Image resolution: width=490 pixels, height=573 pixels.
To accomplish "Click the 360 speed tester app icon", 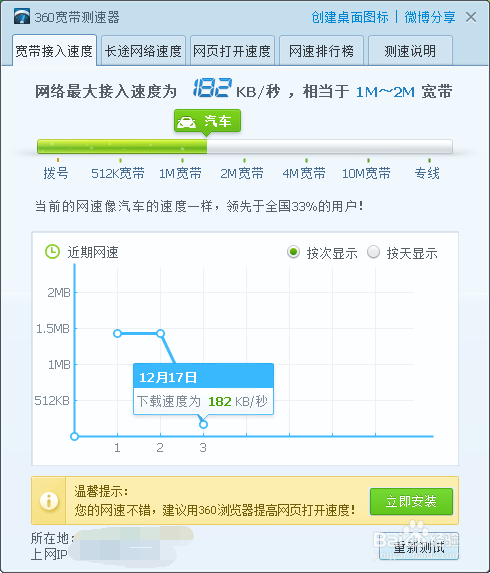I will pyautogui.click(x=22, y=16).
